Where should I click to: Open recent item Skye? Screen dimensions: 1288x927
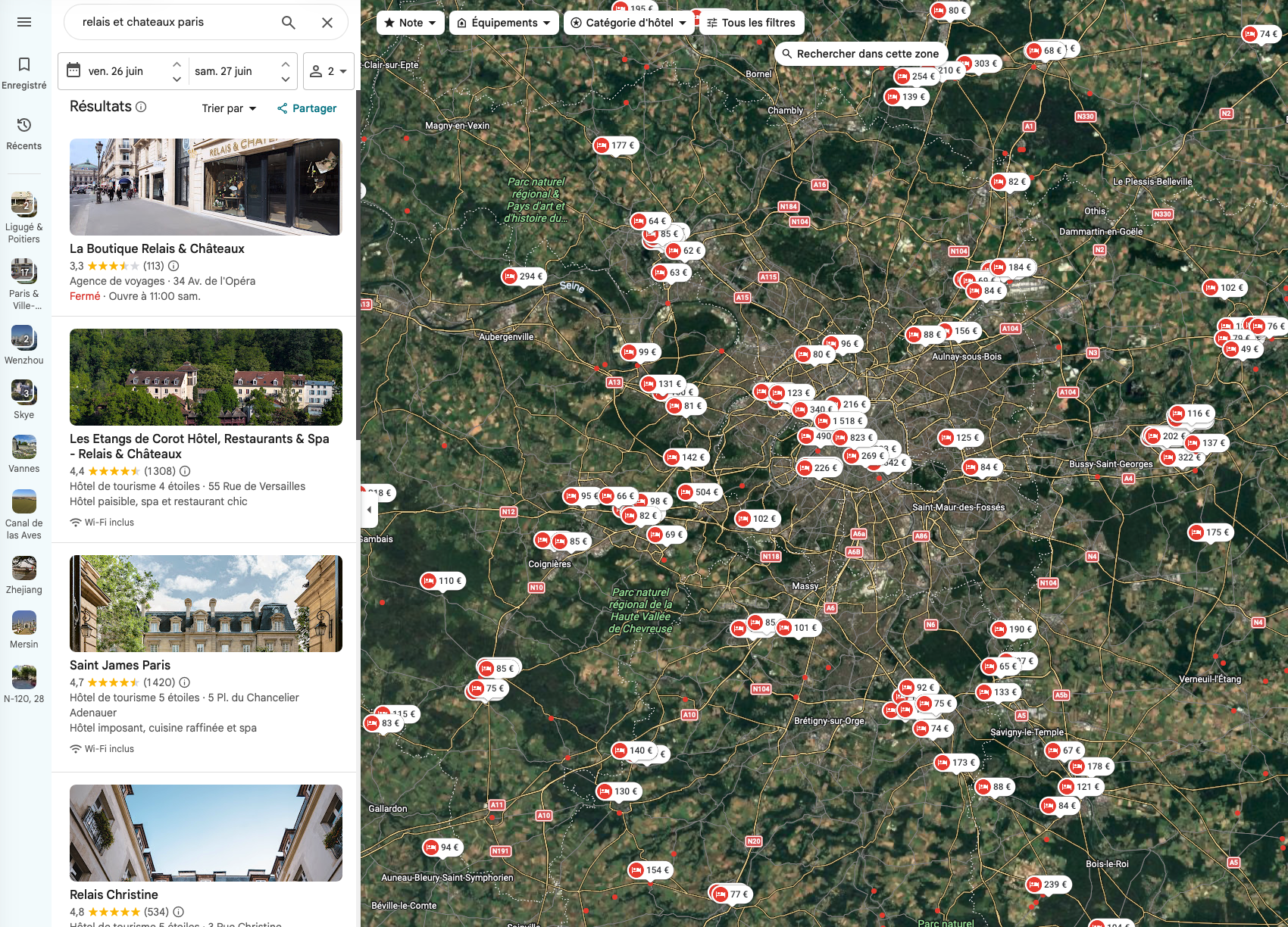[24, 400]
